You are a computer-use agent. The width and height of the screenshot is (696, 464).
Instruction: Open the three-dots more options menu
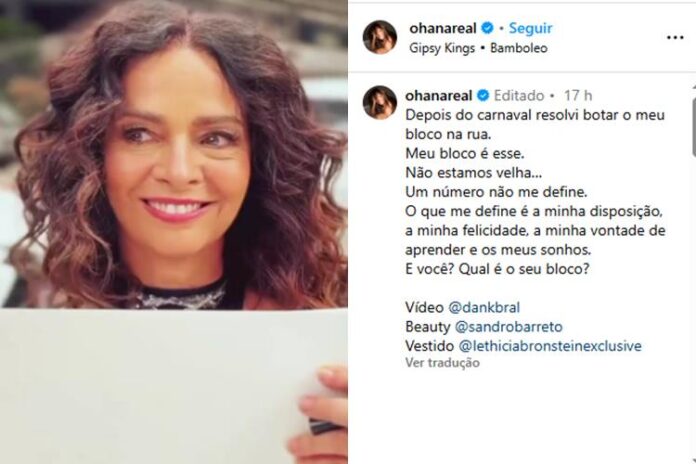[x=675, y=37]
